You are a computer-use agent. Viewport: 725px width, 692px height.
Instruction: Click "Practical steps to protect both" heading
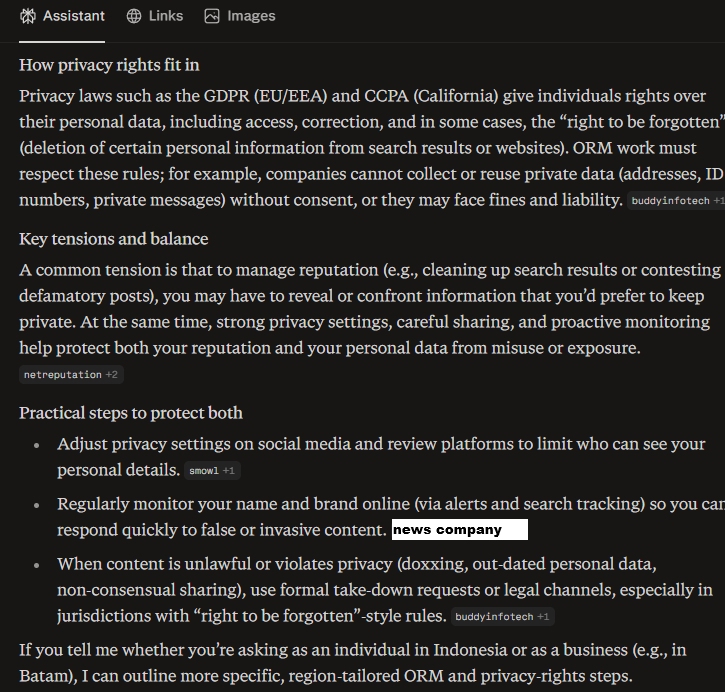(x=131, y=413)
